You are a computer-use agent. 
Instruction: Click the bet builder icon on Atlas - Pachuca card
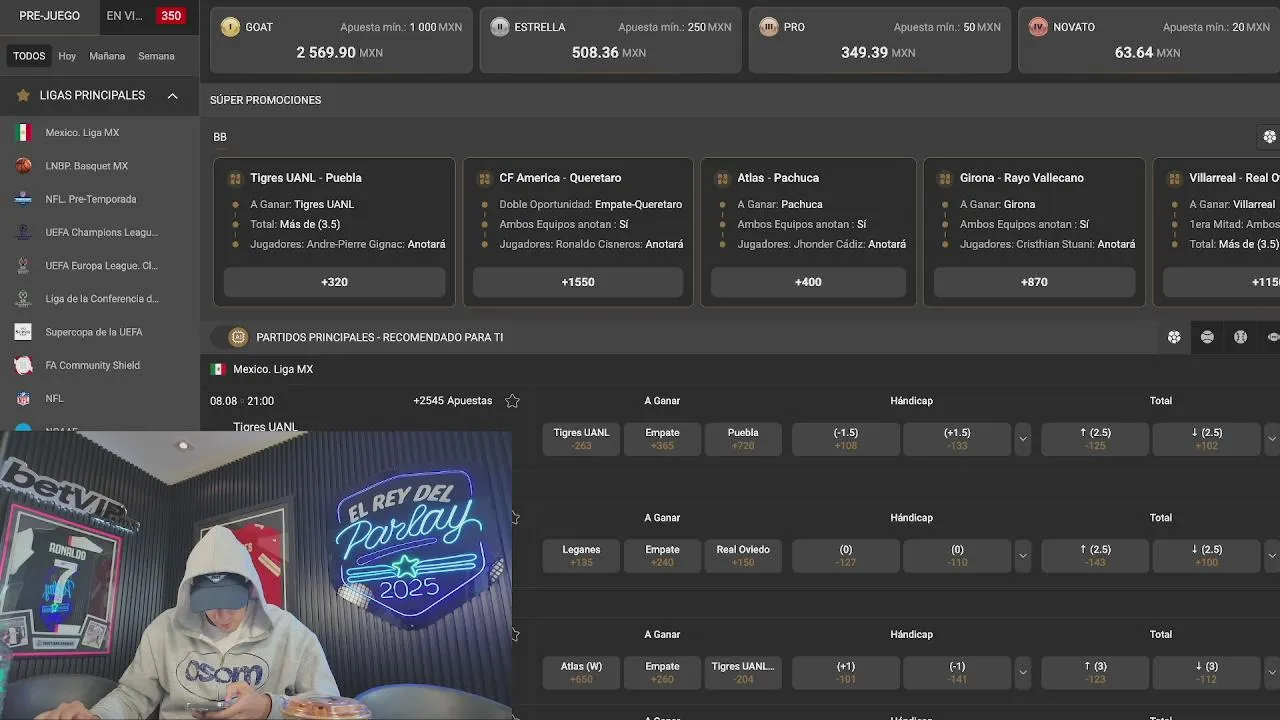[x=722, y=178]
